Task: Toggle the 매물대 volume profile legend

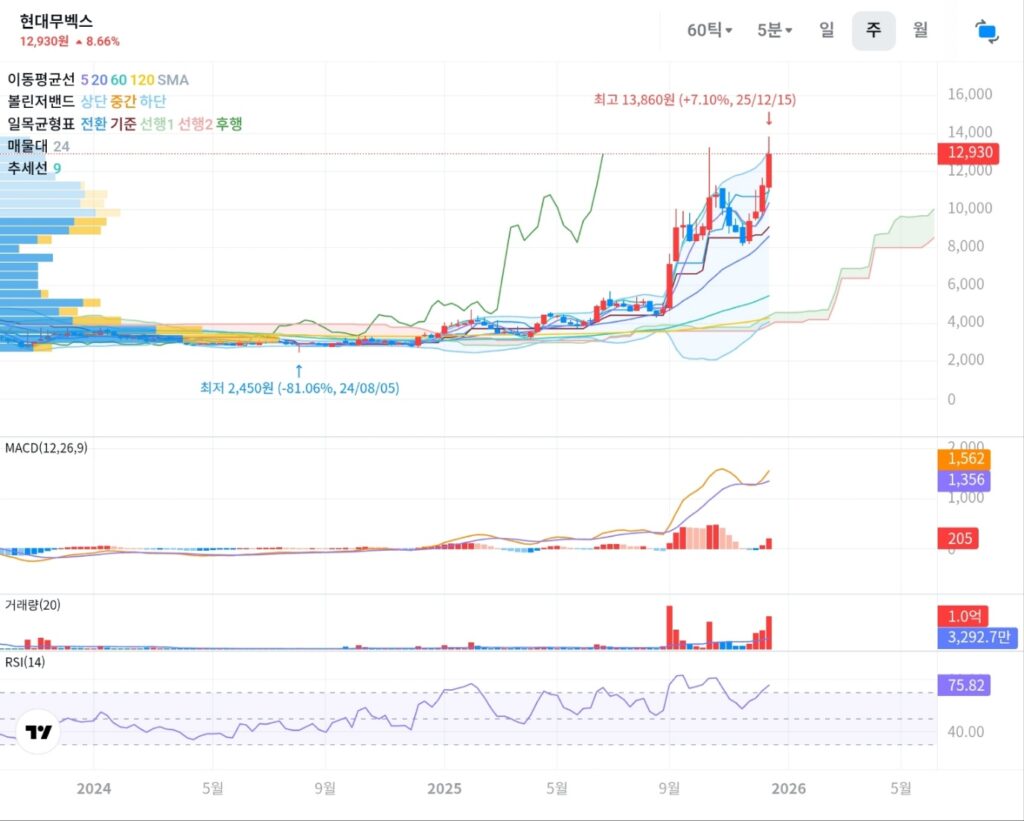Action: (x=27, y=146)
